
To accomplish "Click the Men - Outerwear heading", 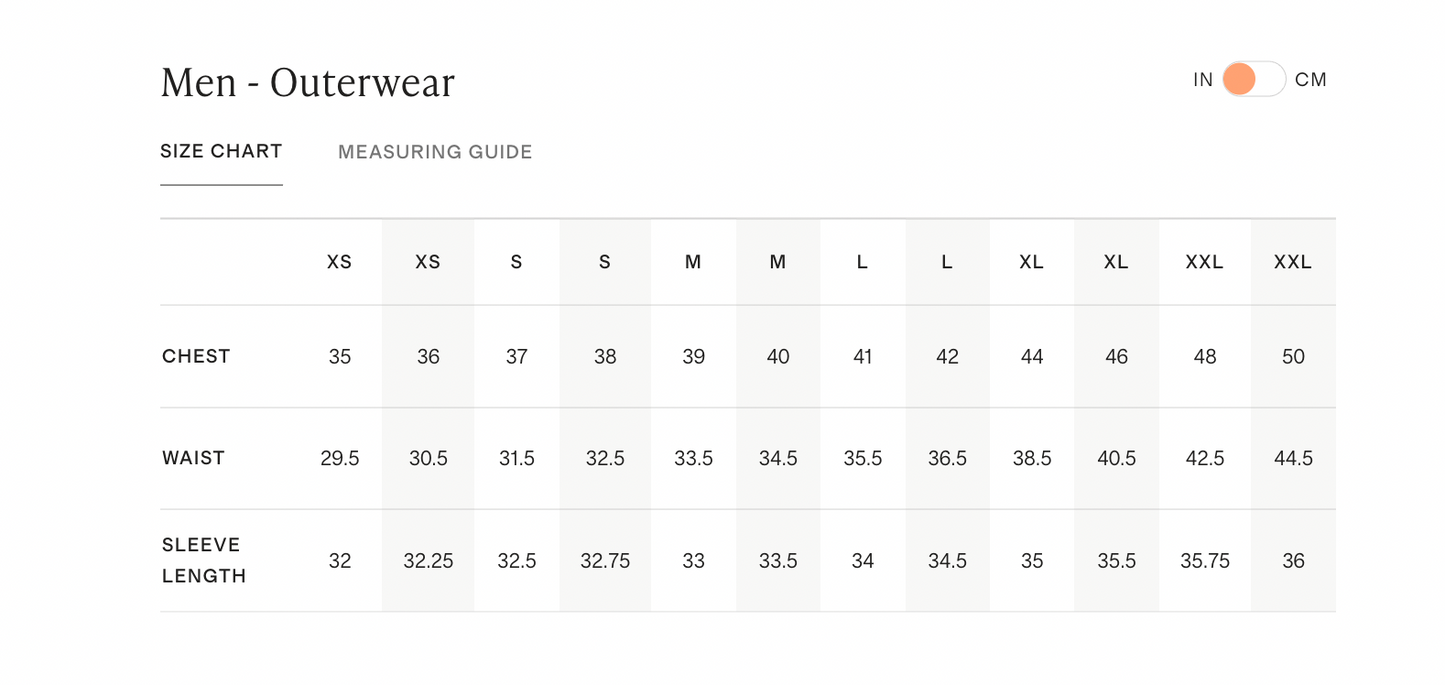I will 307,82.
